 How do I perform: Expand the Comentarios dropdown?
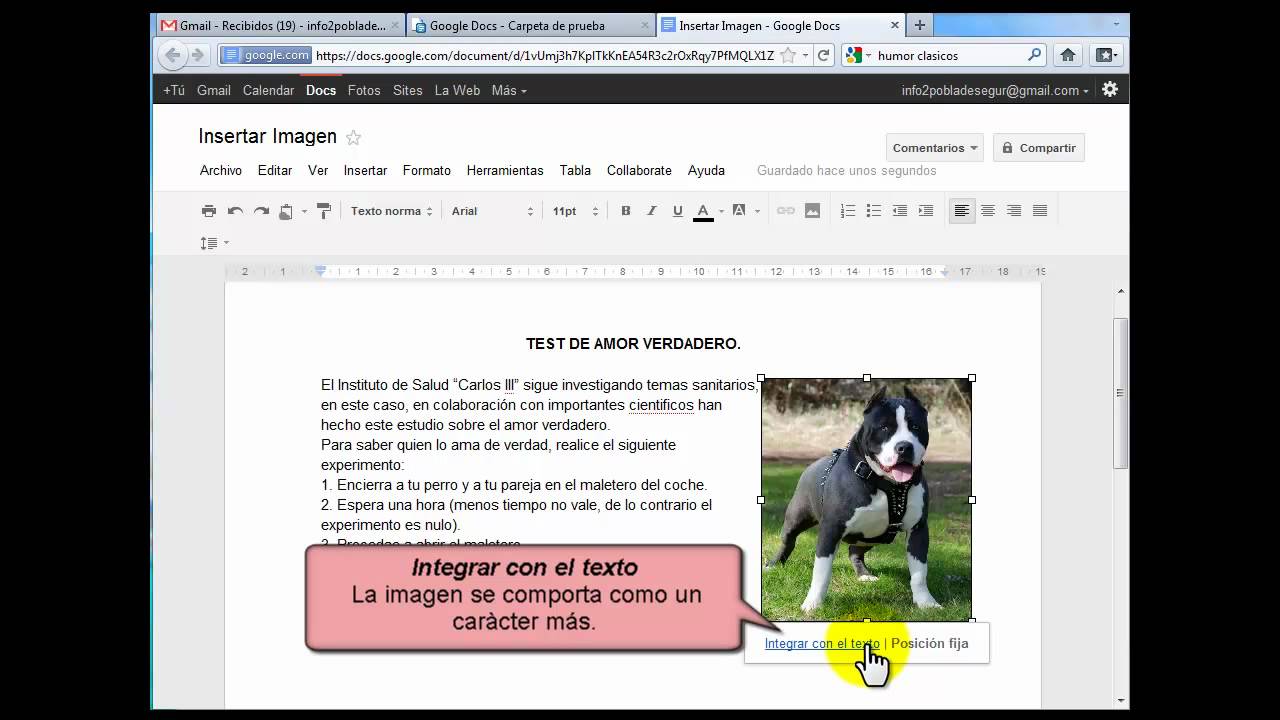[x=934, y=148]
